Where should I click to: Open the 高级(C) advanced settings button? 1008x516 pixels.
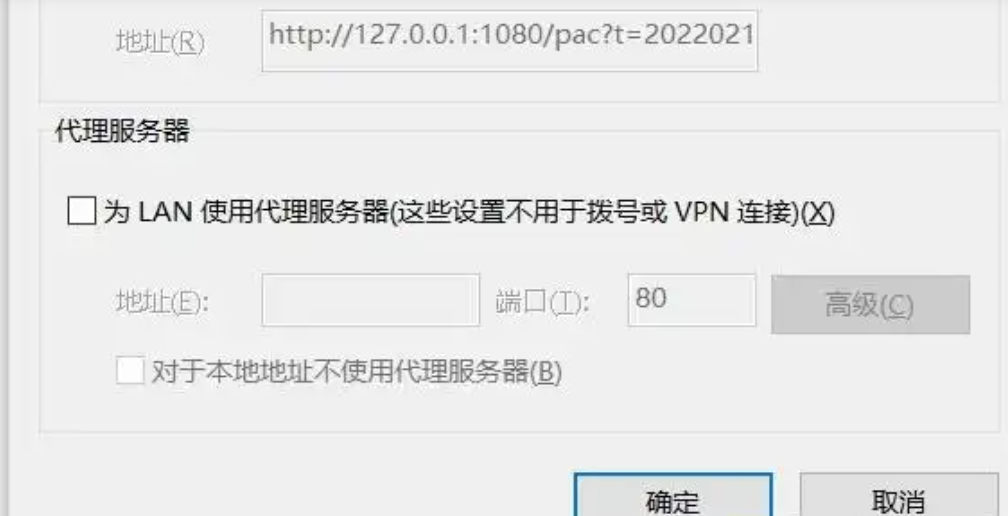870,305
